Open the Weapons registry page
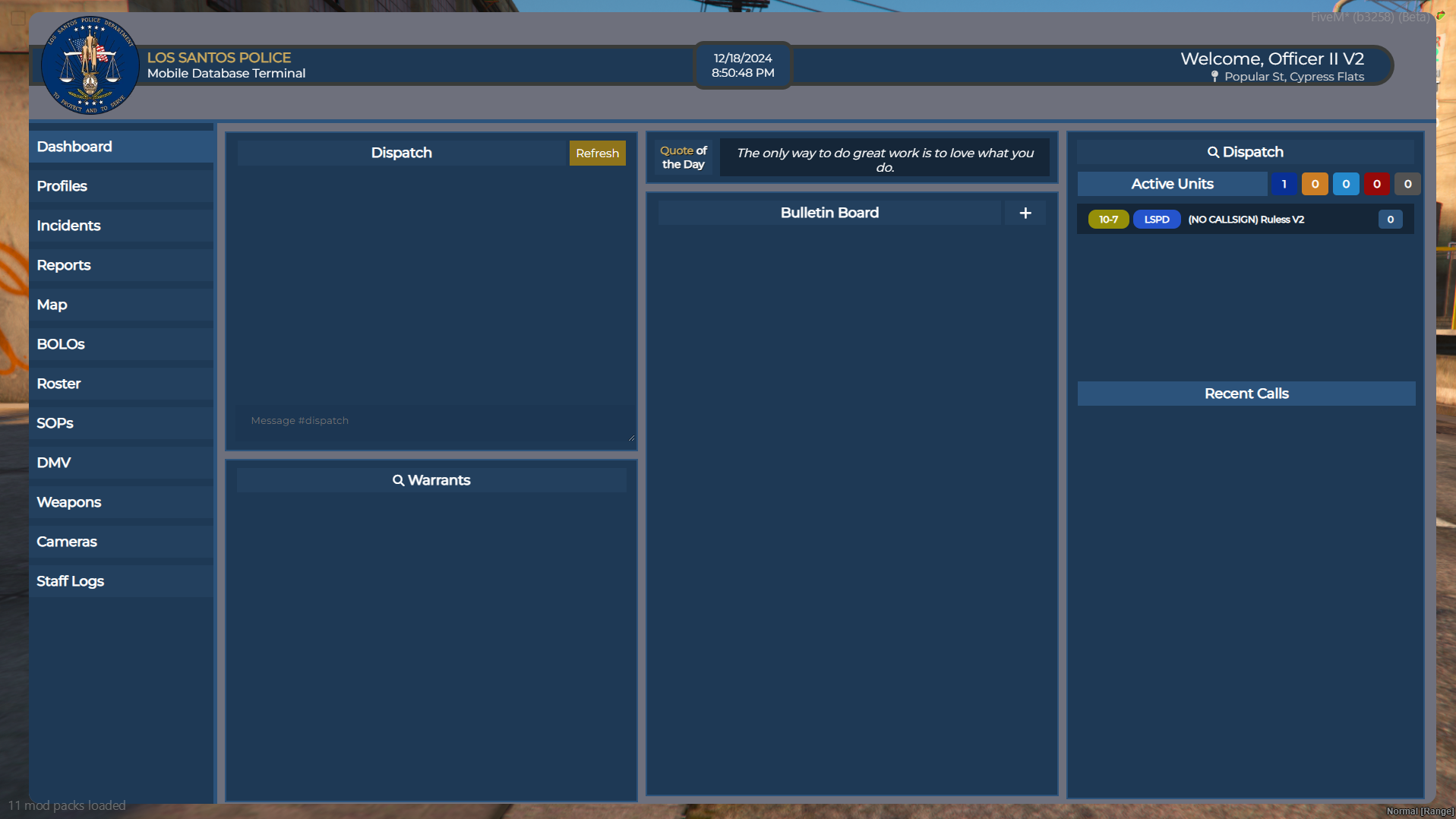This screenshot has width=1456, height=819. (x=122, y=502)
